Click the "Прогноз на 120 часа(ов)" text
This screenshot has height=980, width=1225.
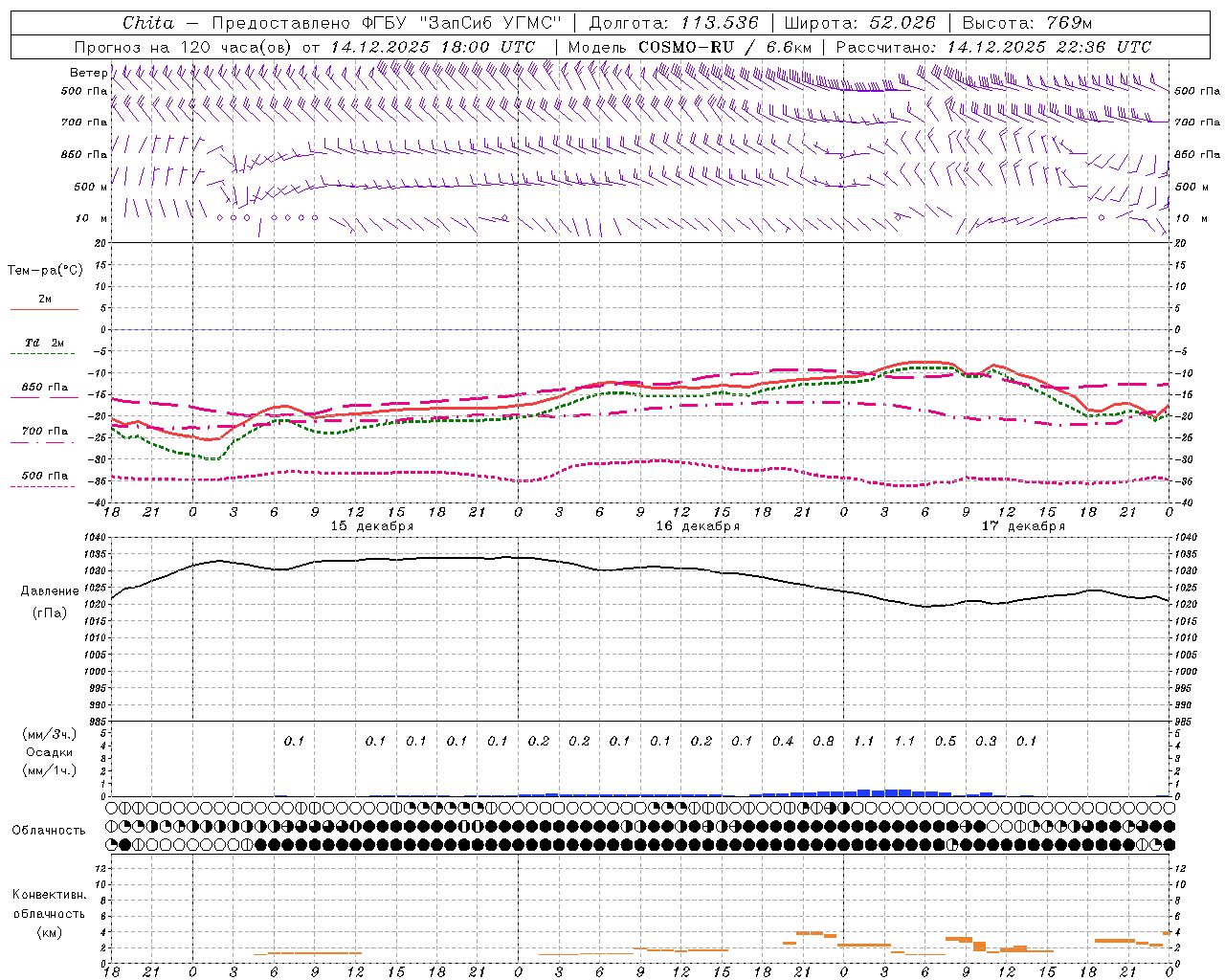(184, 47)
